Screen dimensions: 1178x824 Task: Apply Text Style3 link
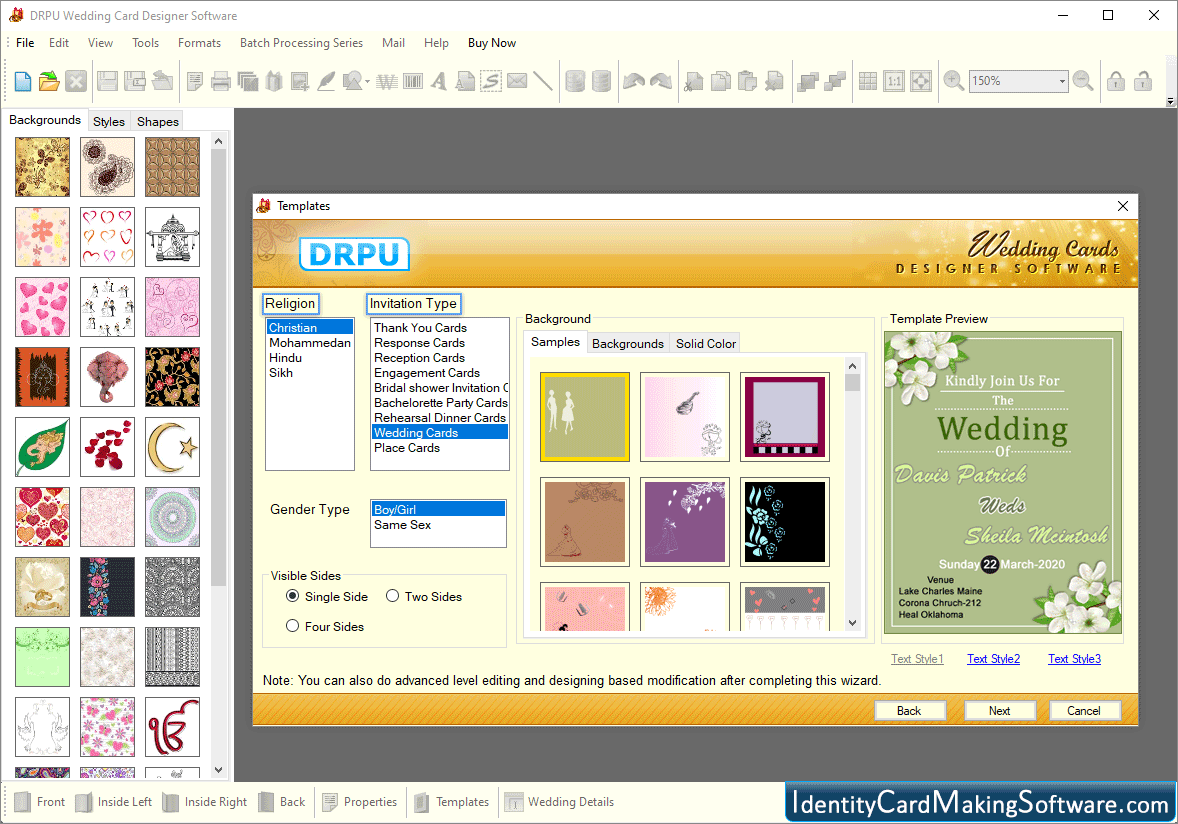click(1074, 659)
